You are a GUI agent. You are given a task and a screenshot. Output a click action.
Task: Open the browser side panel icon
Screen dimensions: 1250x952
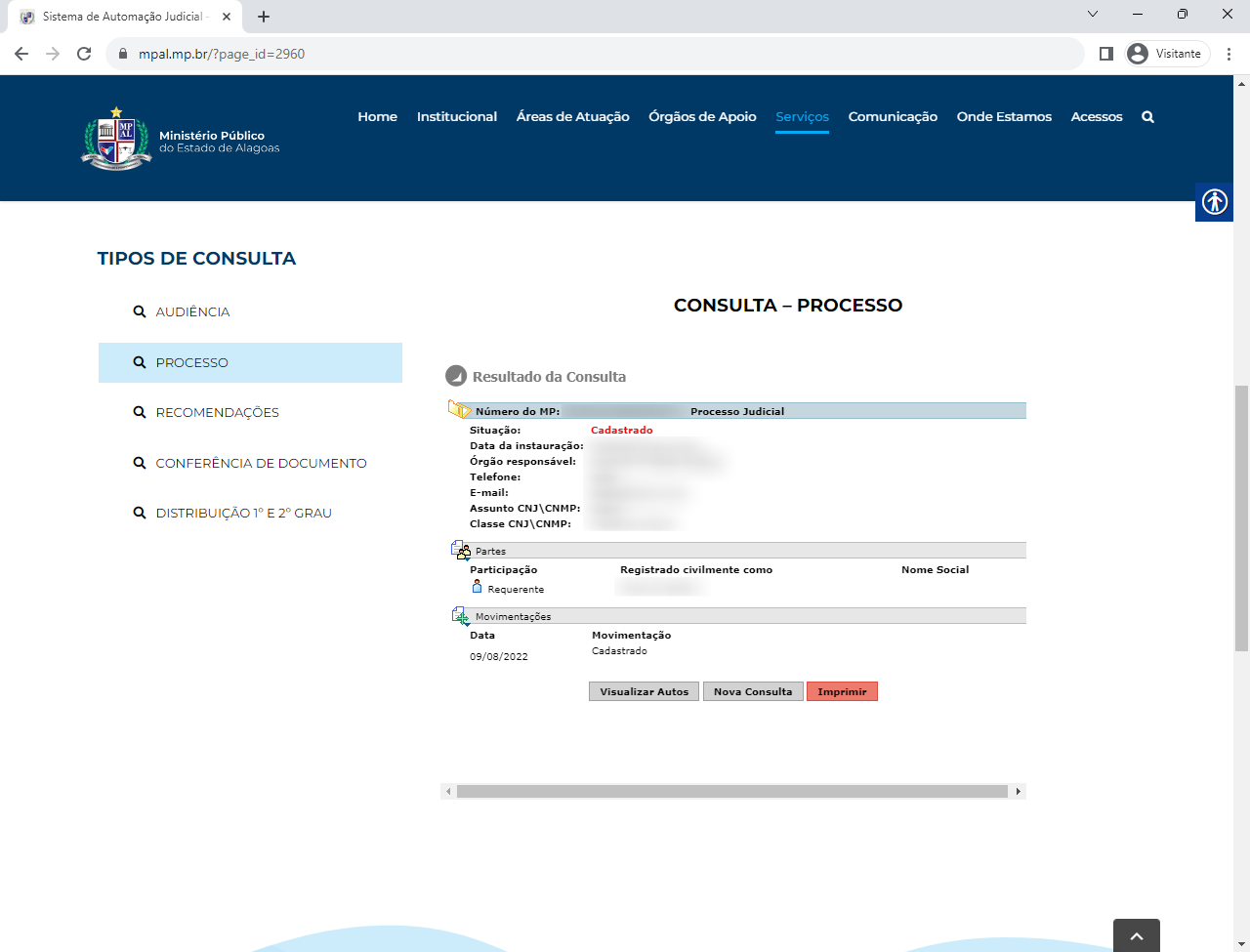[x=1106, y=54]
